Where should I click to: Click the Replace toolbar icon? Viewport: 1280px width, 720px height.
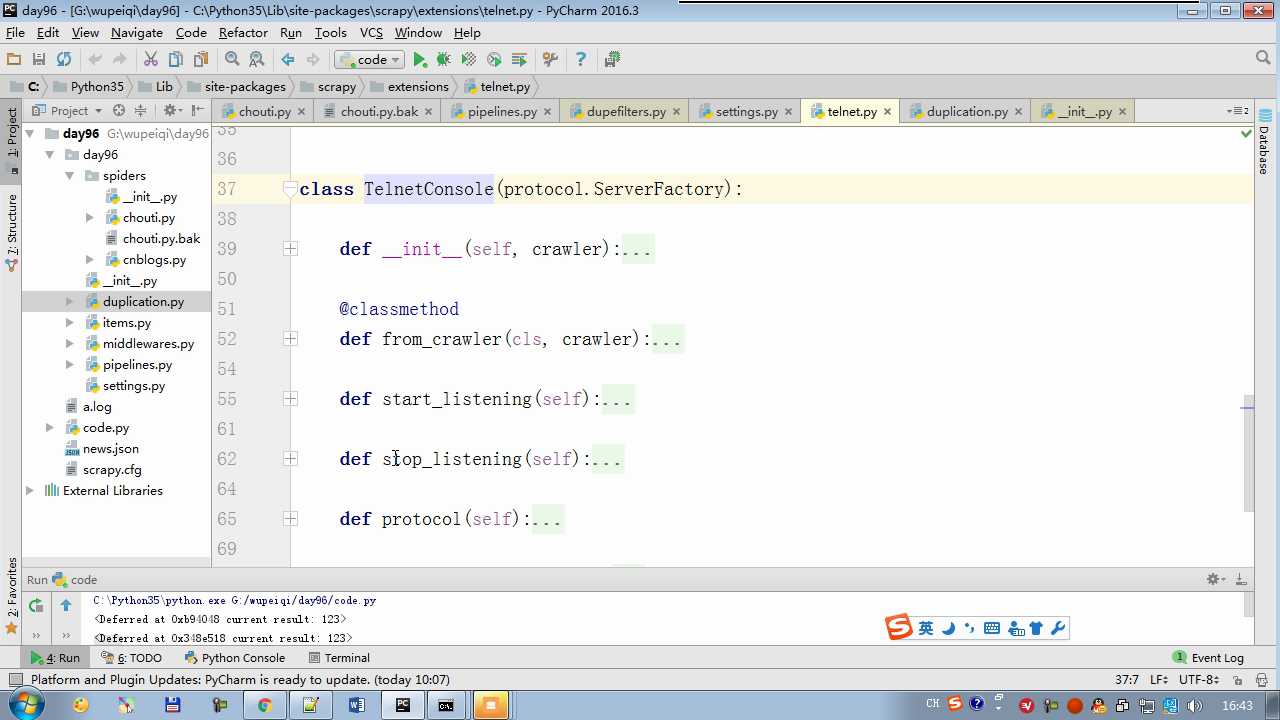[x=257, y=59]
